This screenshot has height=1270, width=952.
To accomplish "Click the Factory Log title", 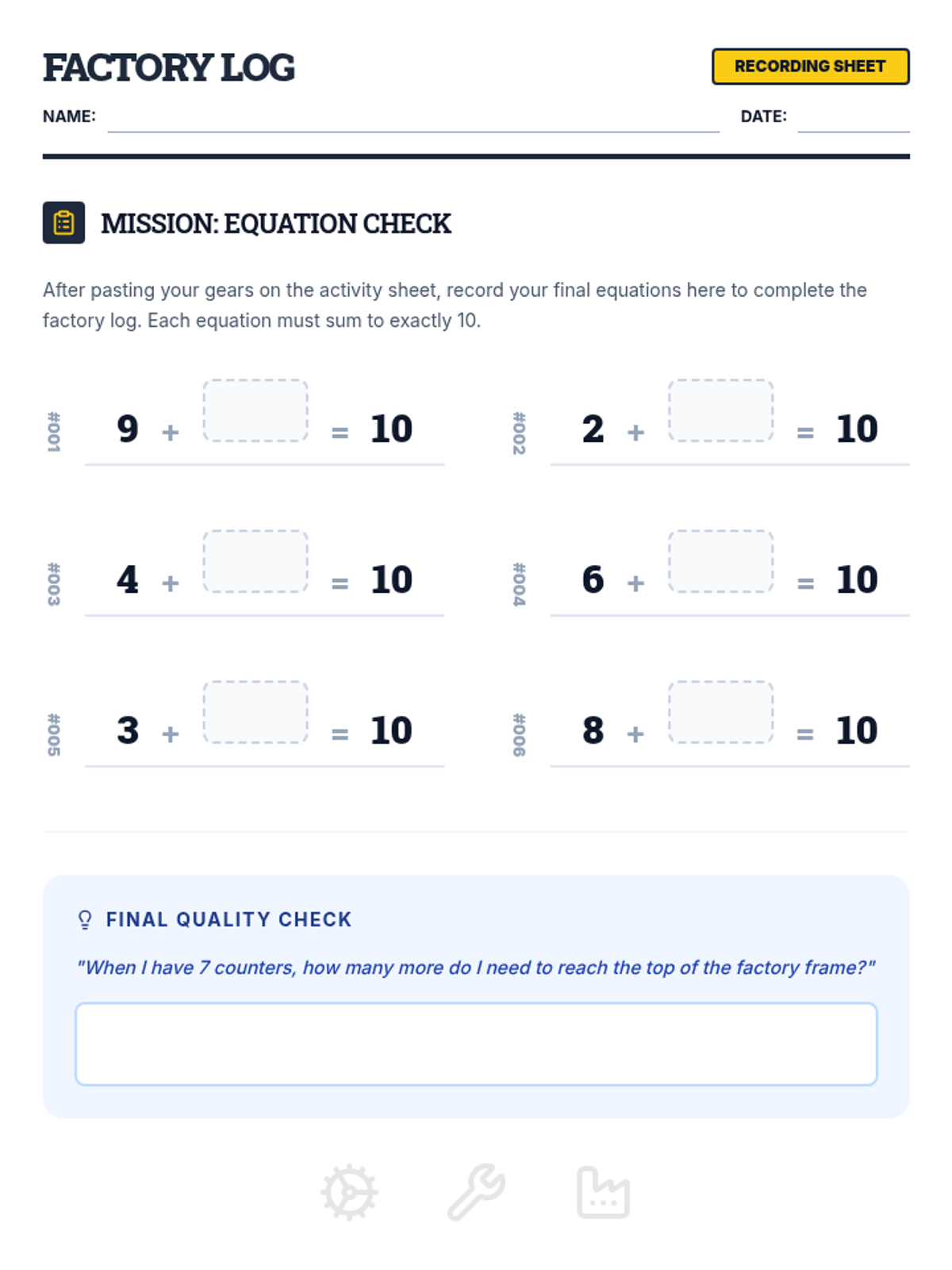I will coord(168,67).
